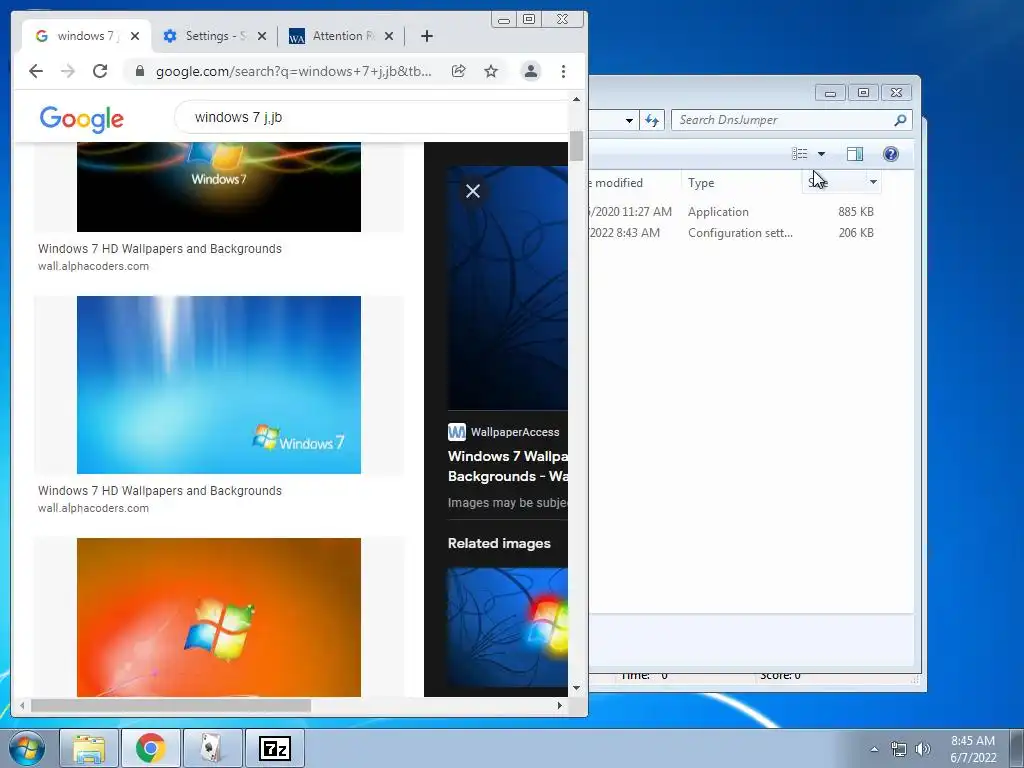Open the orange Windows logo wallpaper thumbnail
The width and height of the screenshot is (1024, 768).
point(219,617)
